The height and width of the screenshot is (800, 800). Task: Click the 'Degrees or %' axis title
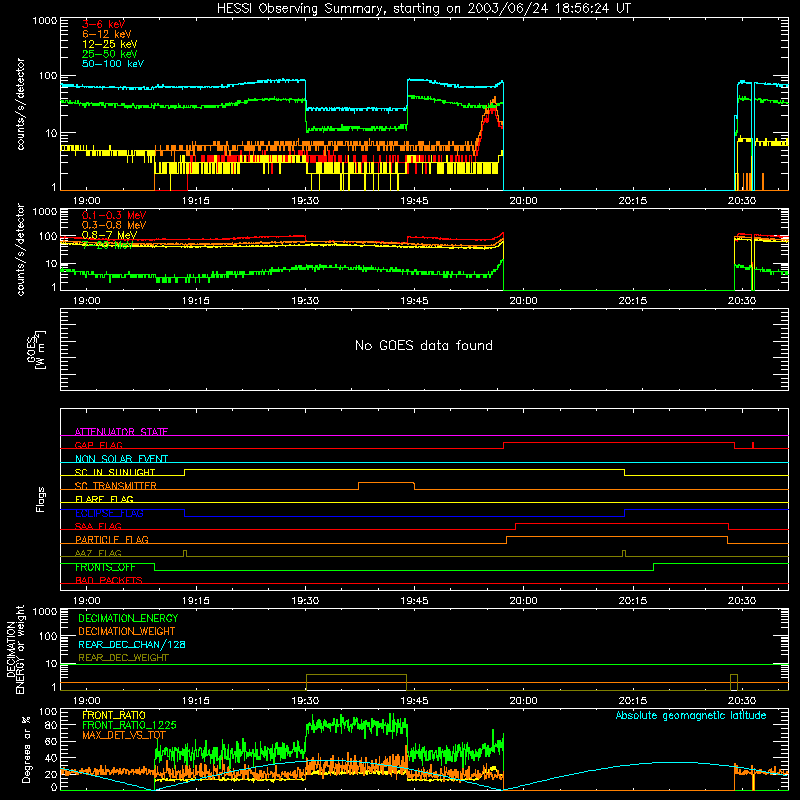[x=26, y=749]
